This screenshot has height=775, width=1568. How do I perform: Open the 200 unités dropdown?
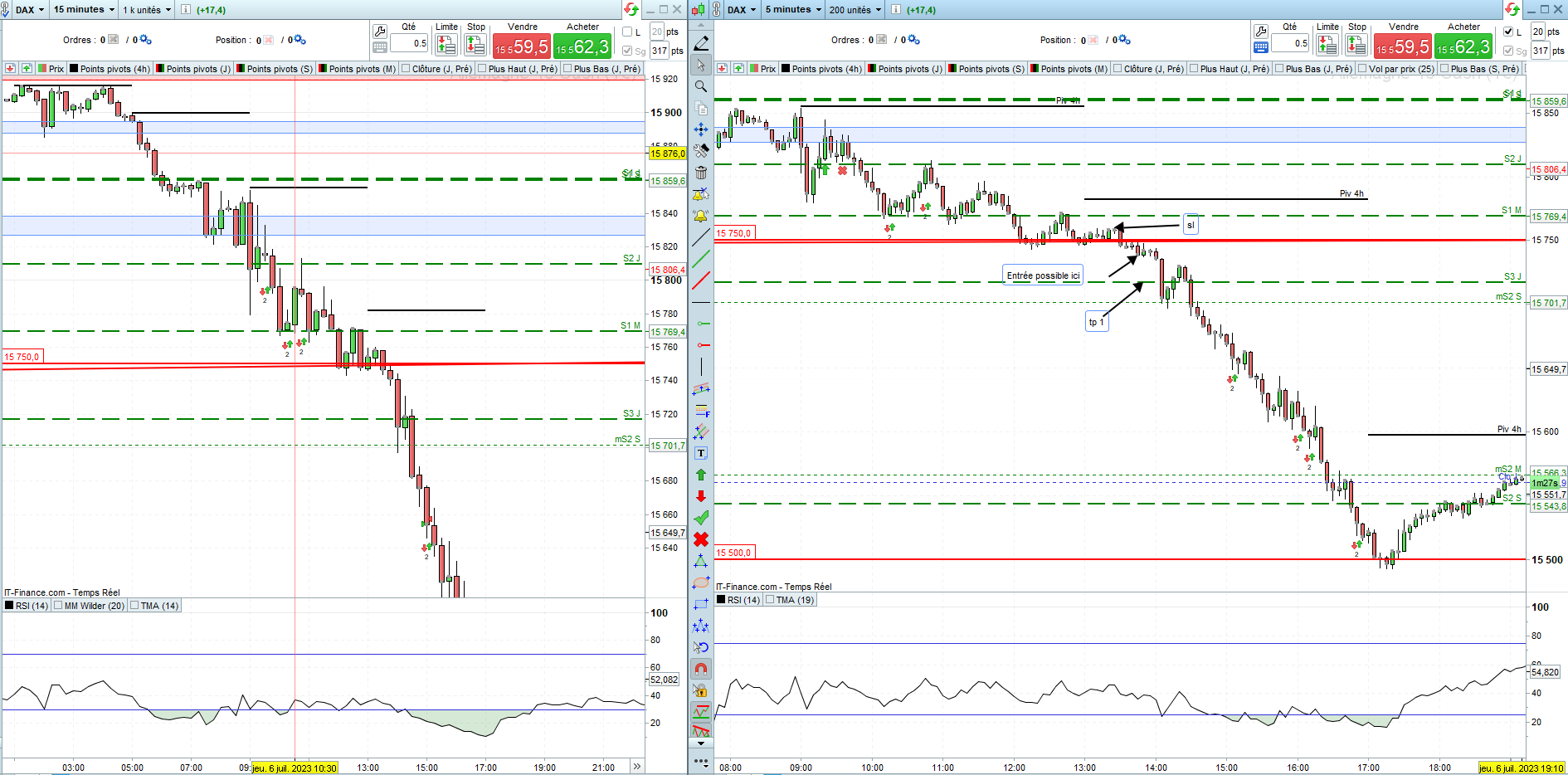point(855,10)
